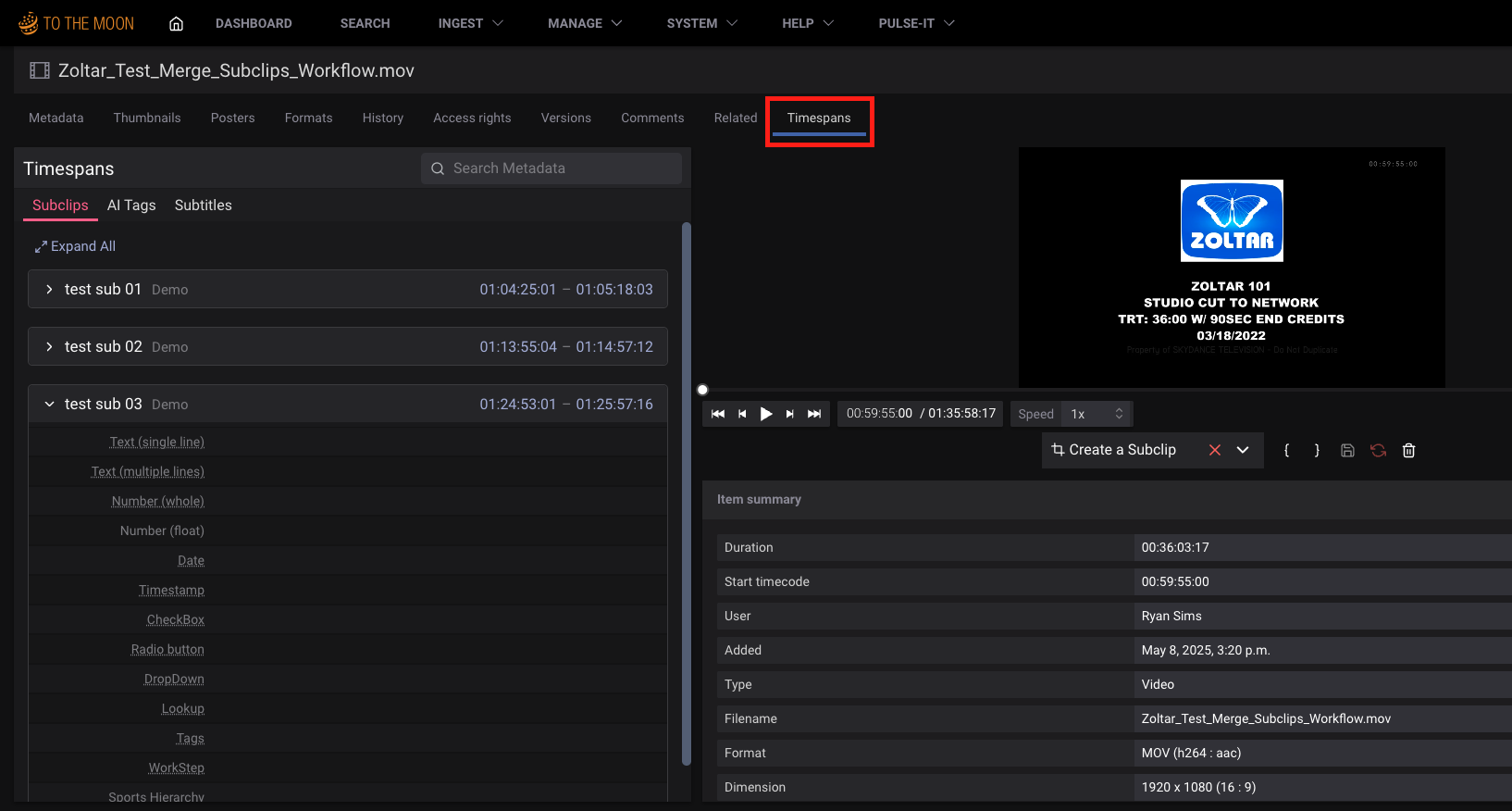Click the current timecode 00:59:55:00 field
The width and height of the screenshot is (1512, 811).
point(879,414)
